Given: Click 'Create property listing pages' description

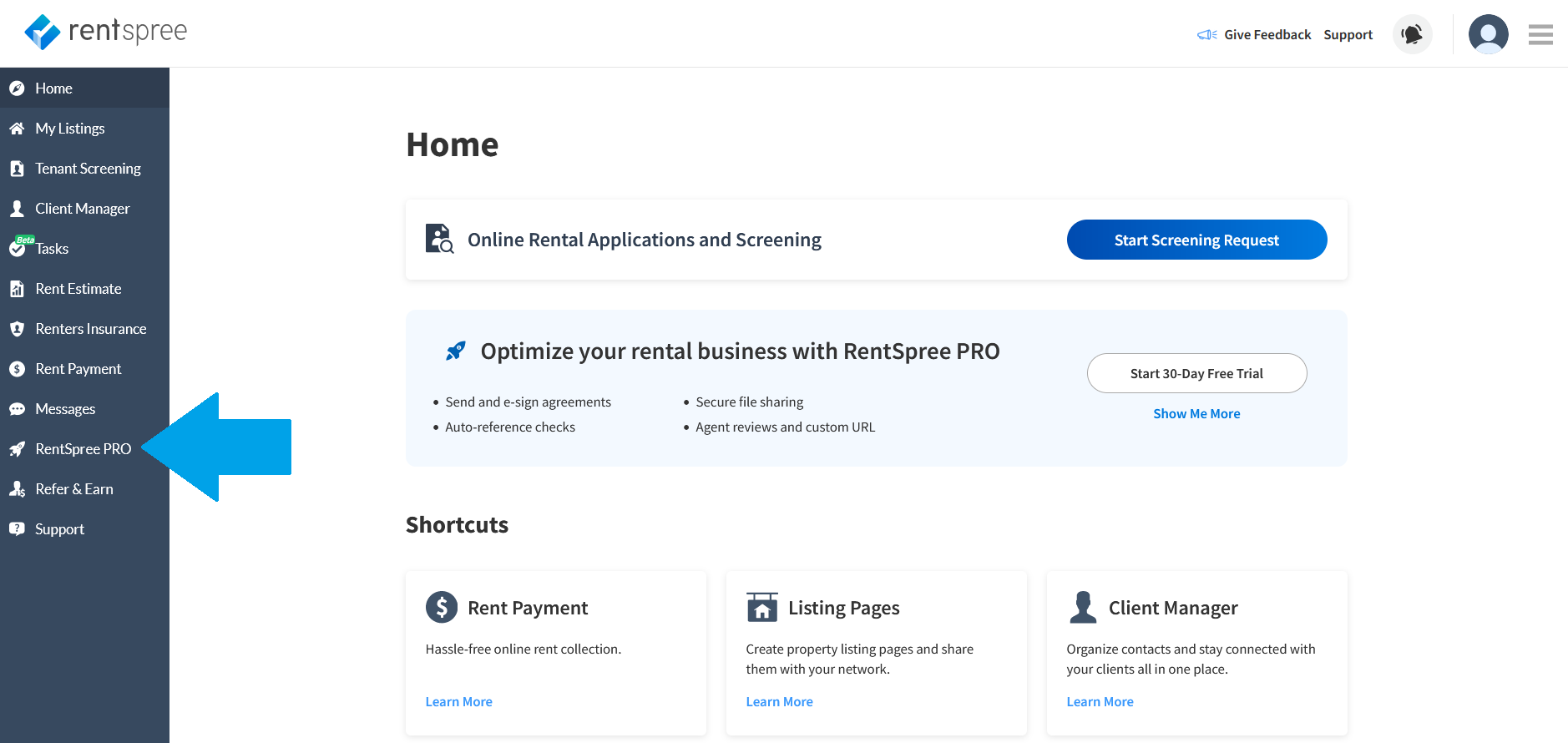Looking at the screenshot, I should [860, 660].
